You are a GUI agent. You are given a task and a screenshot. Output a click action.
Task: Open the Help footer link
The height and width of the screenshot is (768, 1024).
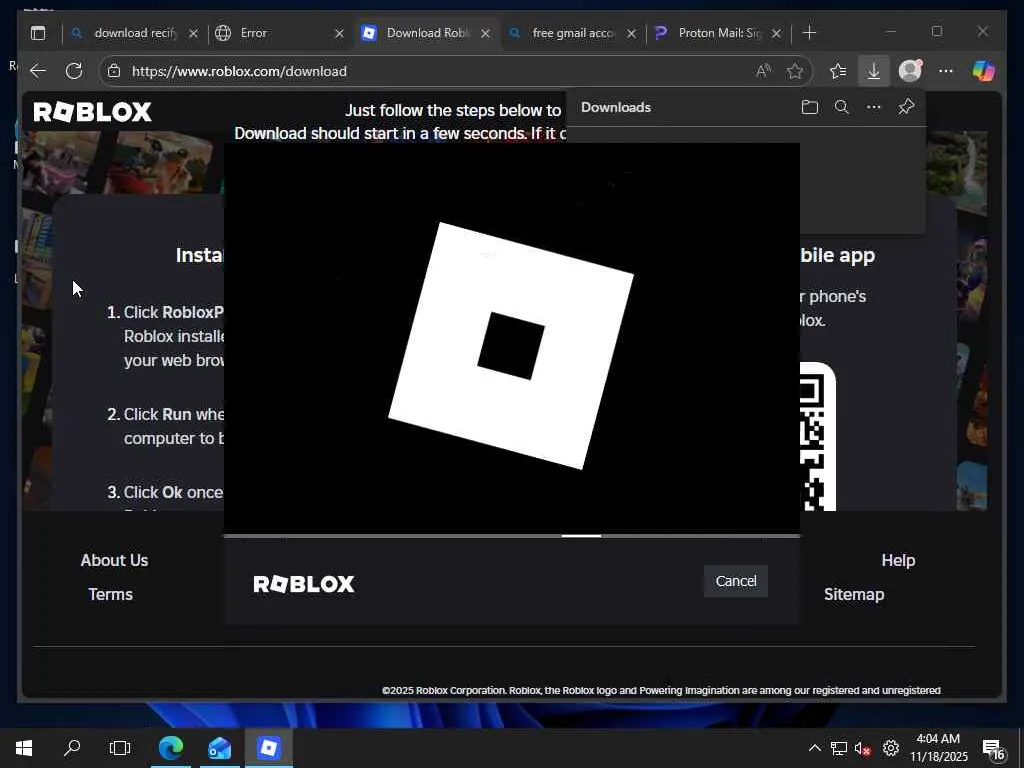click(x=898, y=560)
